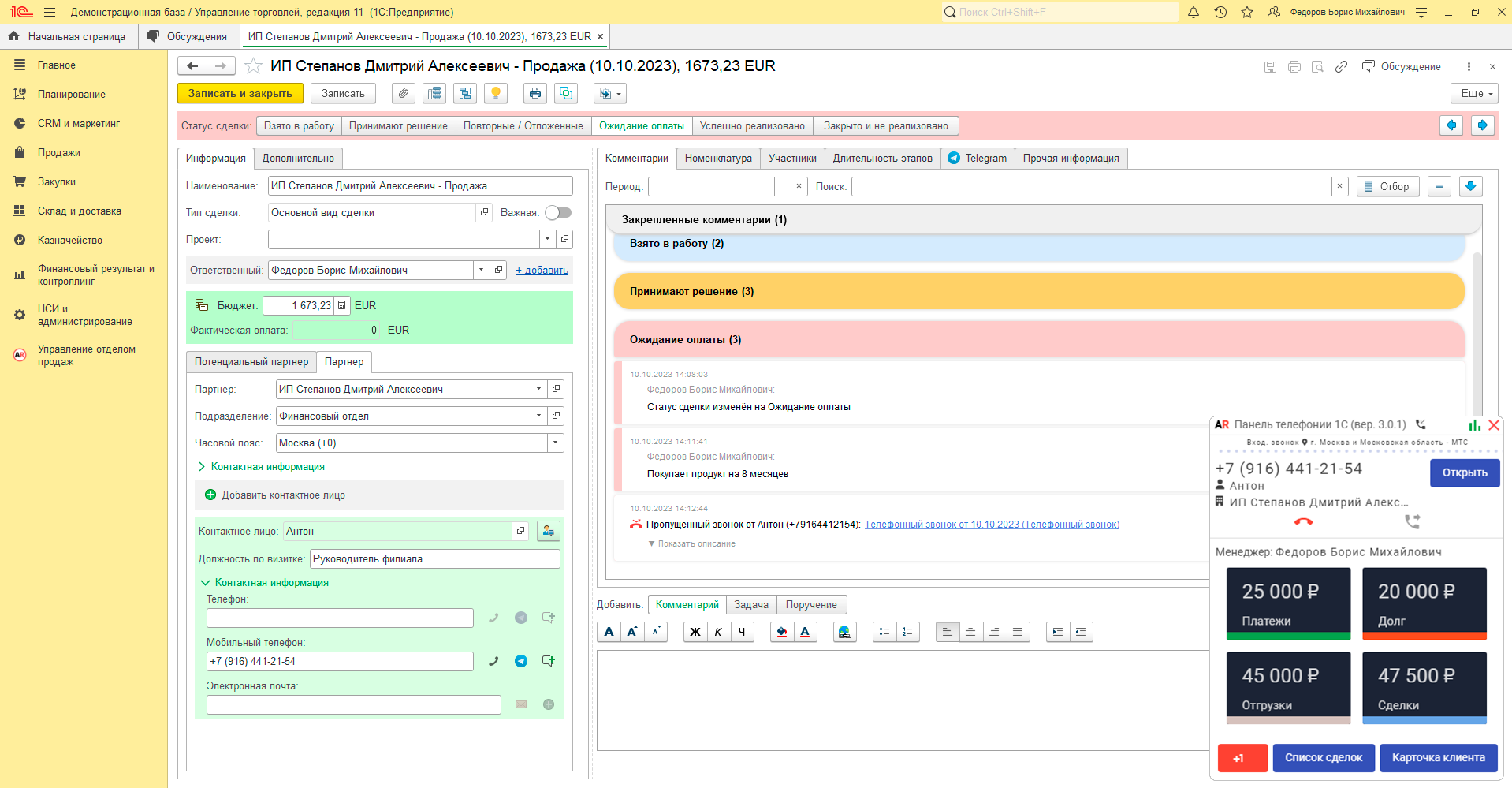
Task: Click Электронная почта input field
Action: click(353, 704)
